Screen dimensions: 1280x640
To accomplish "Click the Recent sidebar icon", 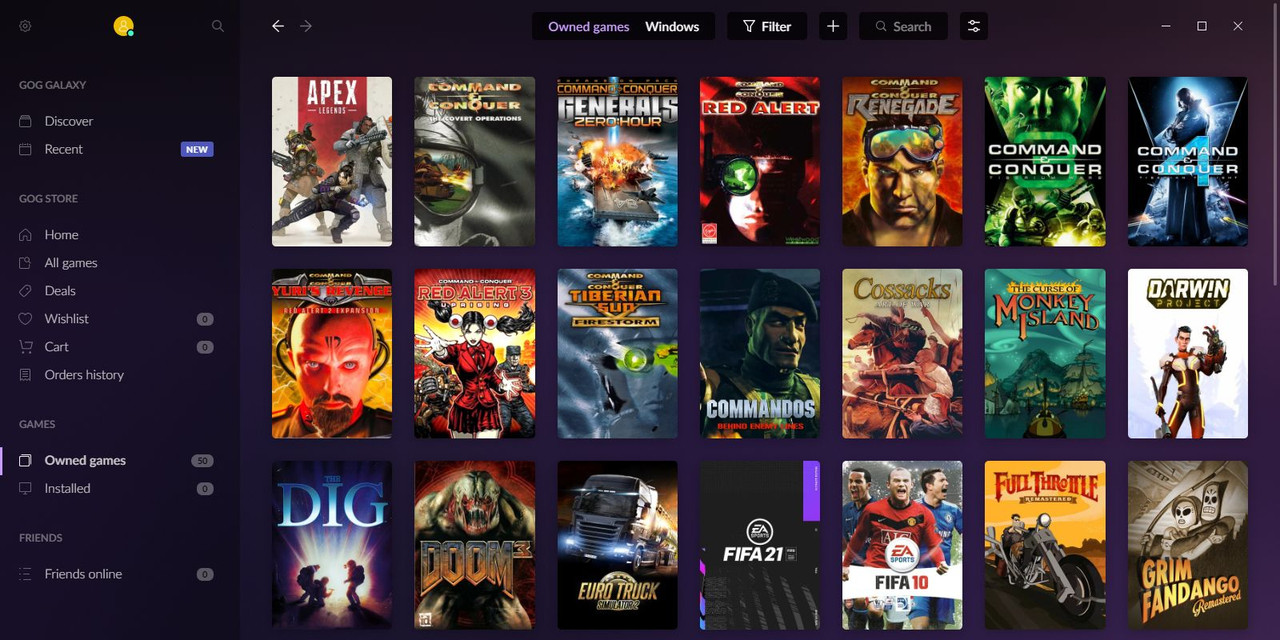I will [26, 149].
